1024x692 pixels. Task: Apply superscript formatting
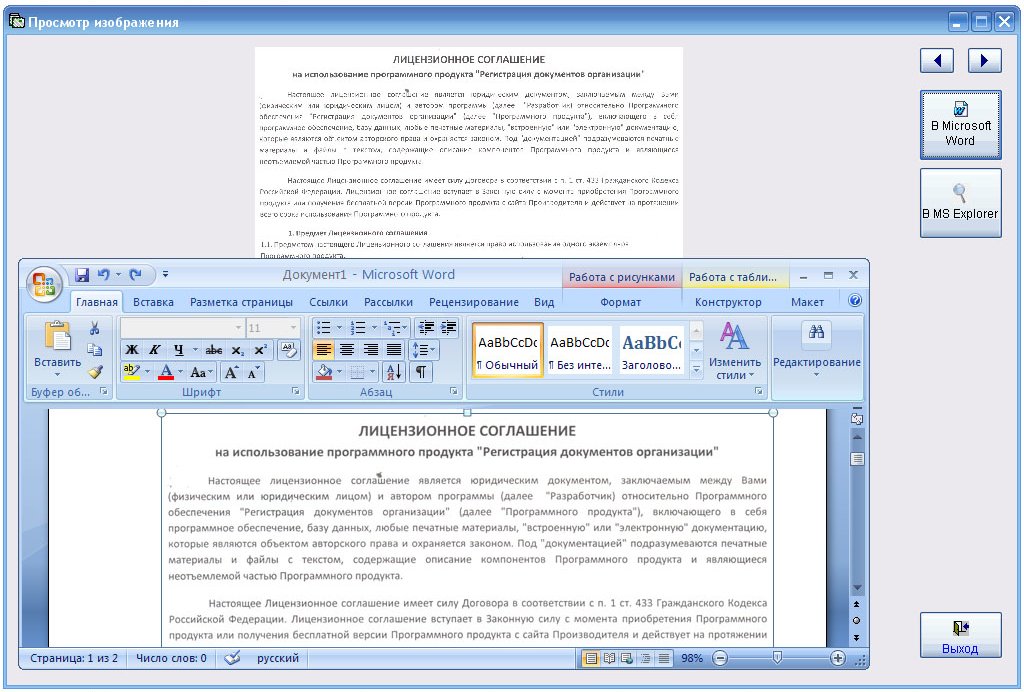point(260,351)
